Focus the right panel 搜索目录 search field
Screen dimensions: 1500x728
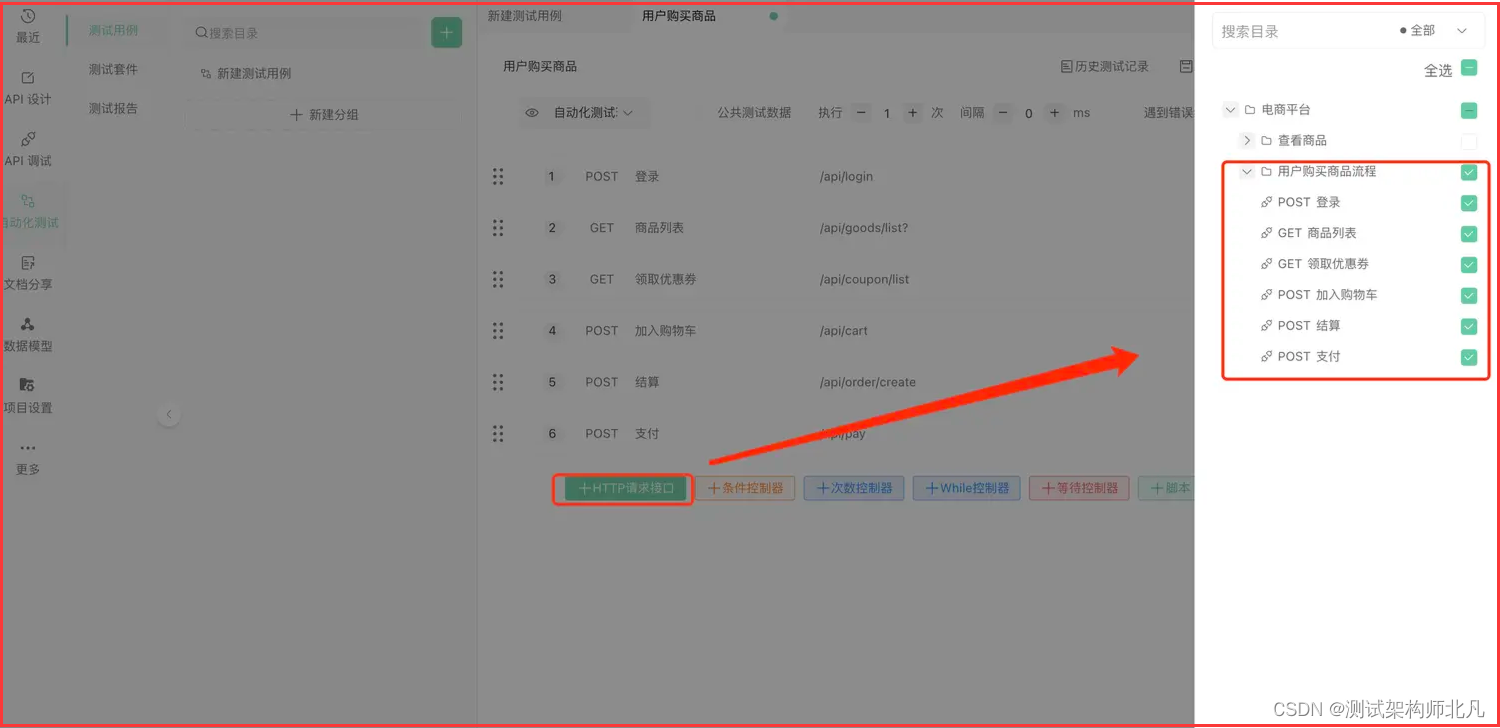[x=1300, y=31]
